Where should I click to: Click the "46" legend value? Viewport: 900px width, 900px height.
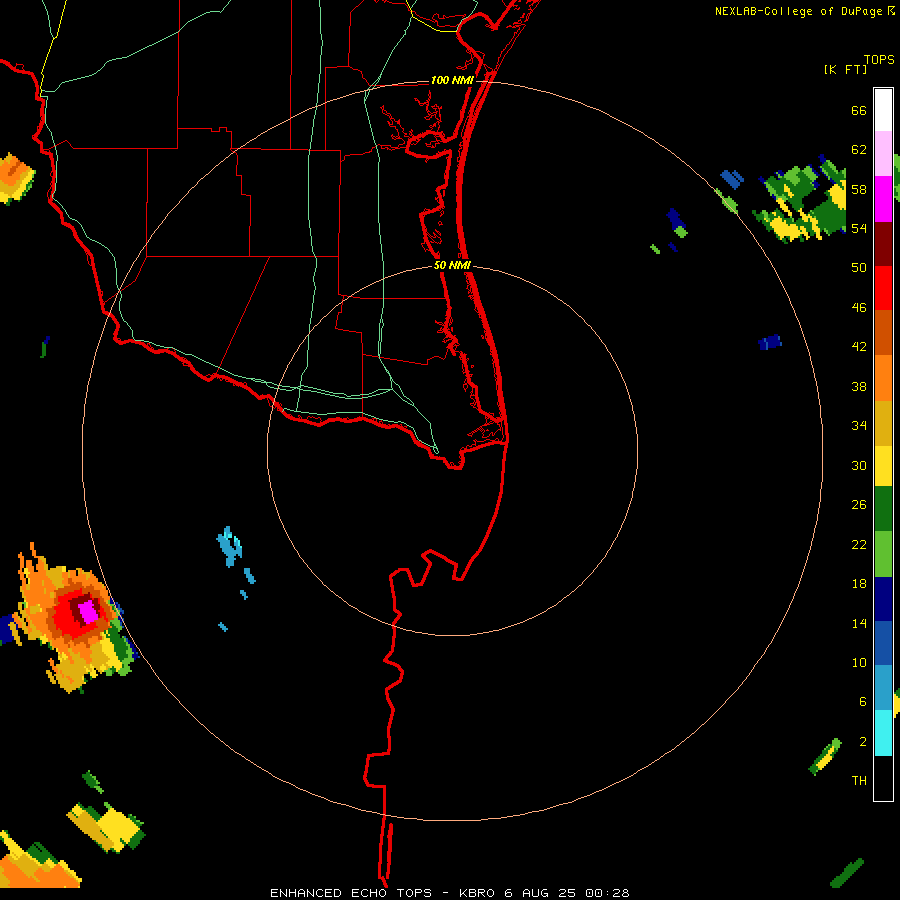click(859, 308)
